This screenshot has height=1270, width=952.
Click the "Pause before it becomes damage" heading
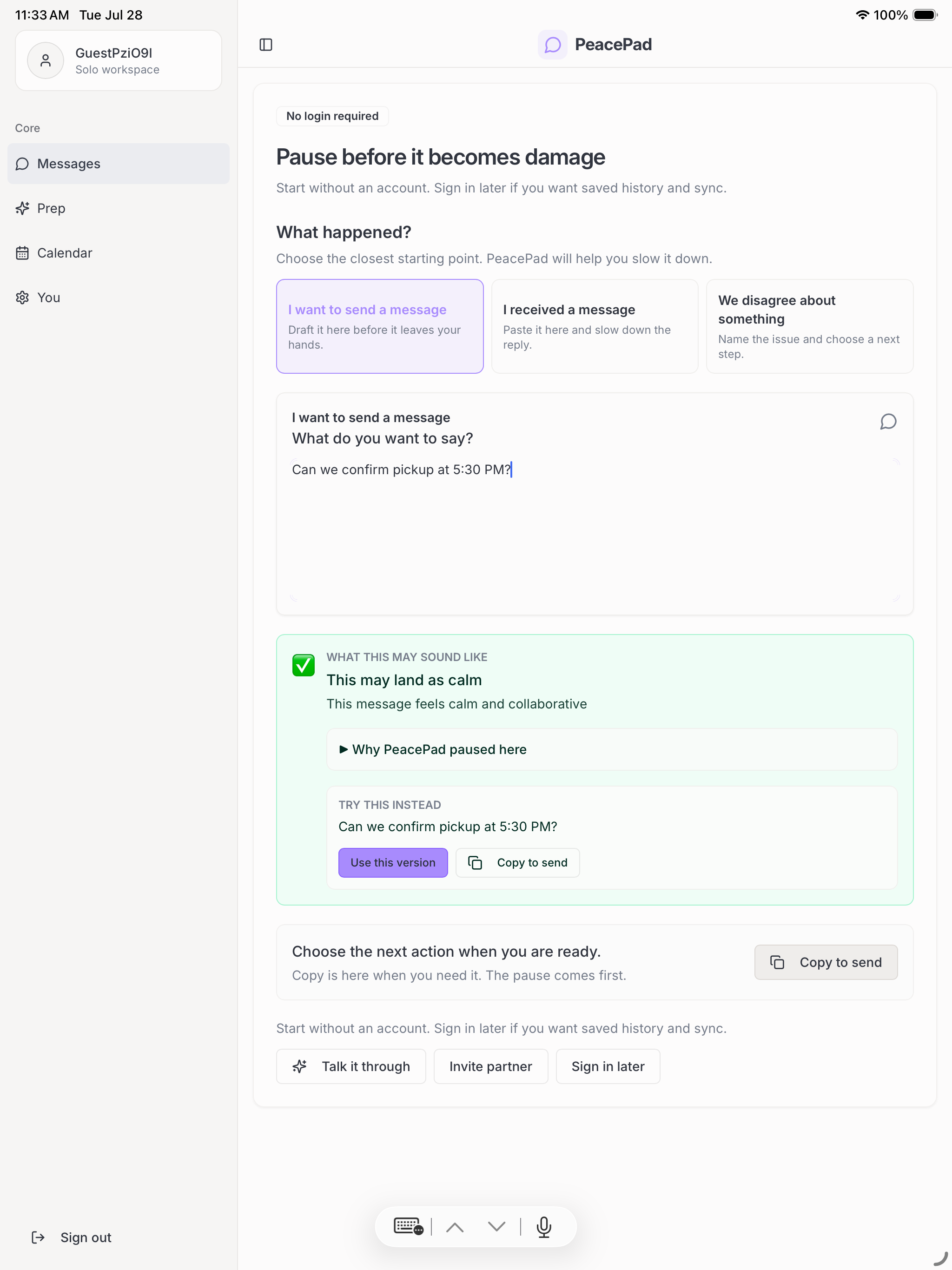(440, 157)
